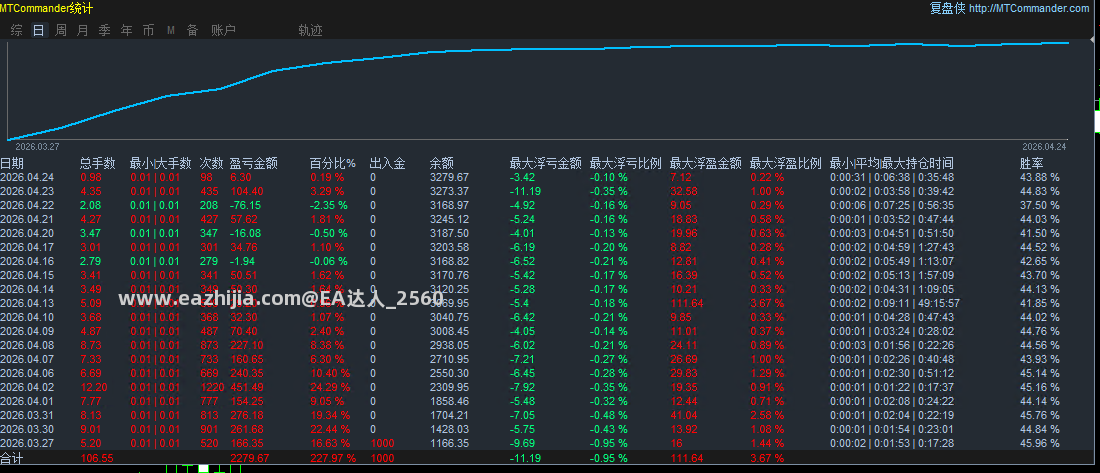The height and width of the screenshot is (473, 1100).
Task: Click the -76.15 loss amount cell
Action: [x=246, y=205]
